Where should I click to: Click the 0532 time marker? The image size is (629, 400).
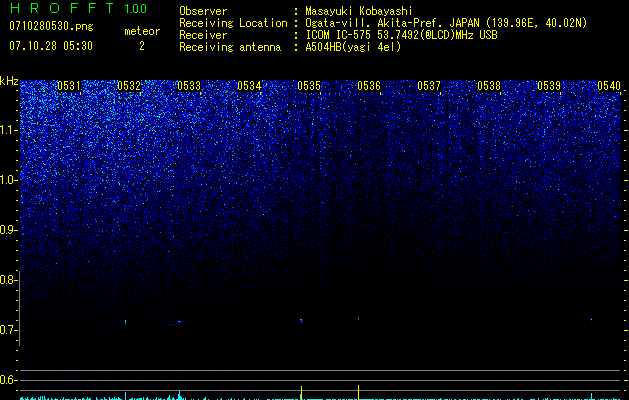129,86
